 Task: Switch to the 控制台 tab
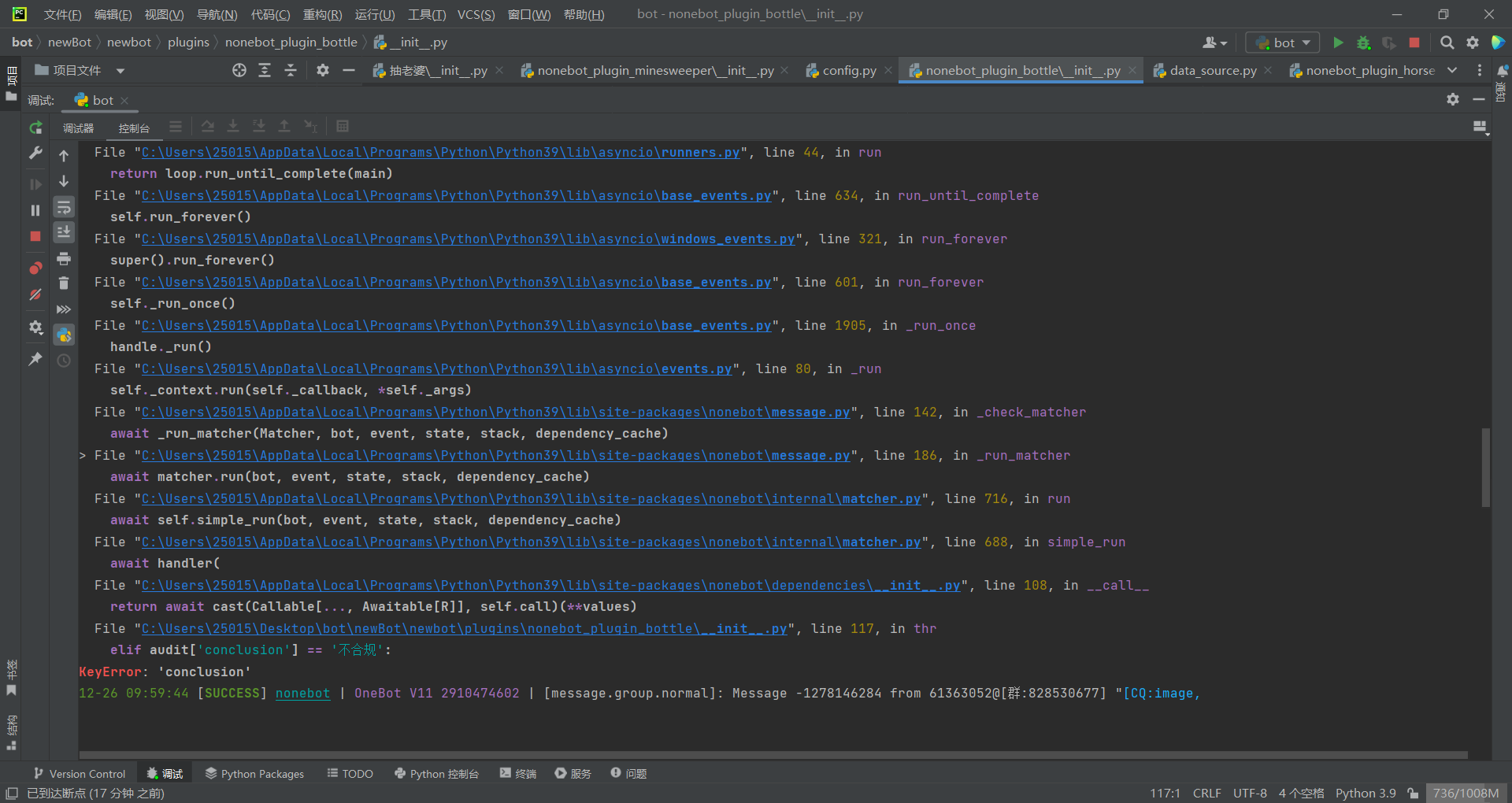point(133,128)
